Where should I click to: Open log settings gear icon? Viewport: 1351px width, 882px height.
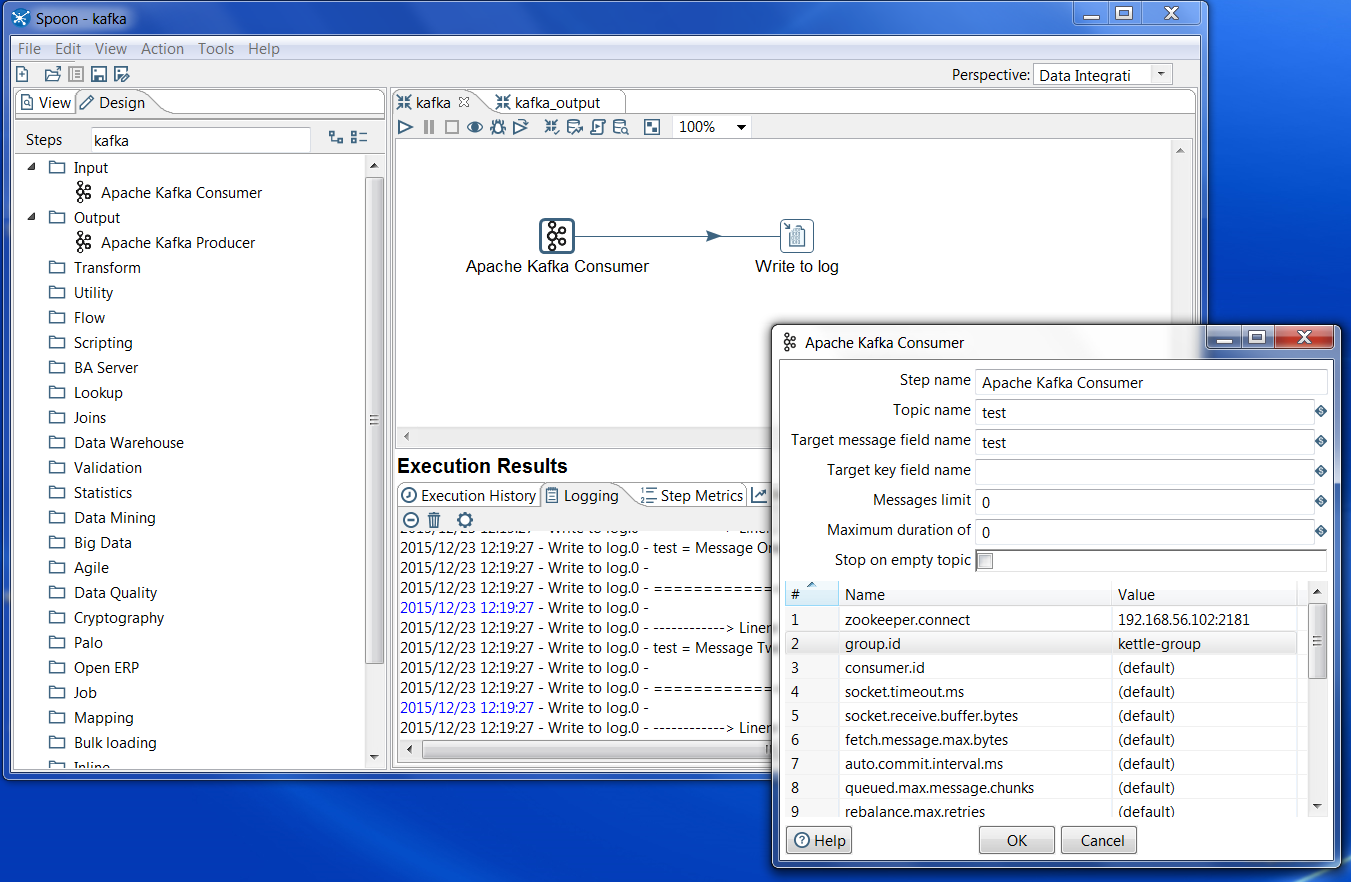(x=465, y=519)
